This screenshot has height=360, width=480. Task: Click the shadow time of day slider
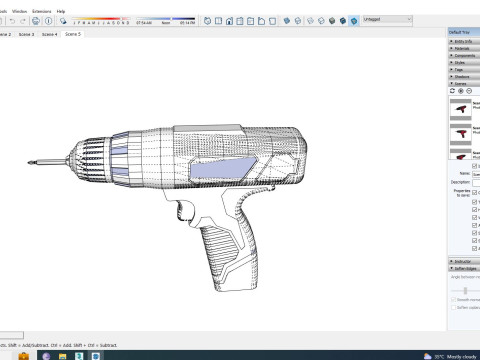(165, 21)
